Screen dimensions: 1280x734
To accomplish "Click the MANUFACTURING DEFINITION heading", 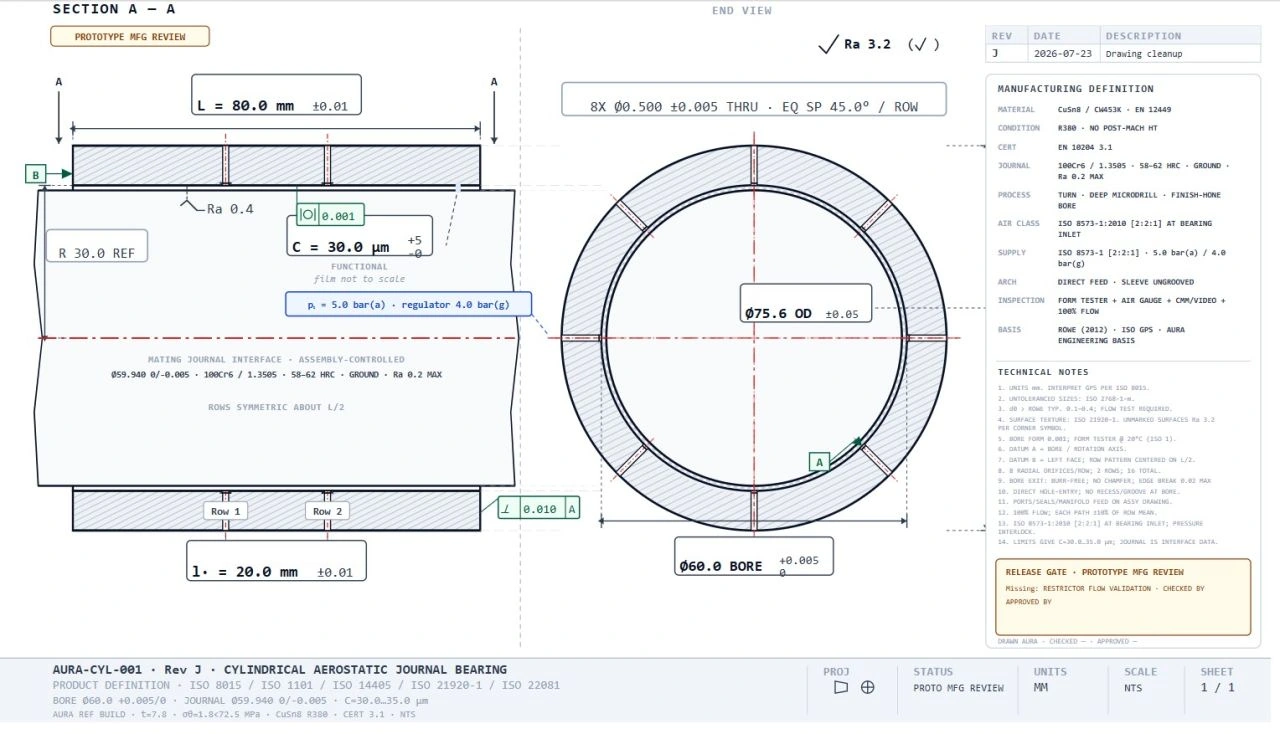I will point(1075,89).
